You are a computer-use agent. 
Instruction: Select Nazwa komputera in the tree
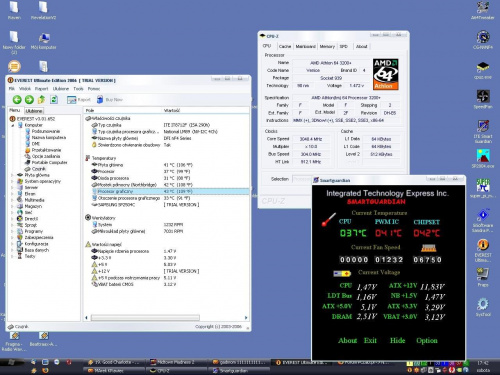pos(49,137)
